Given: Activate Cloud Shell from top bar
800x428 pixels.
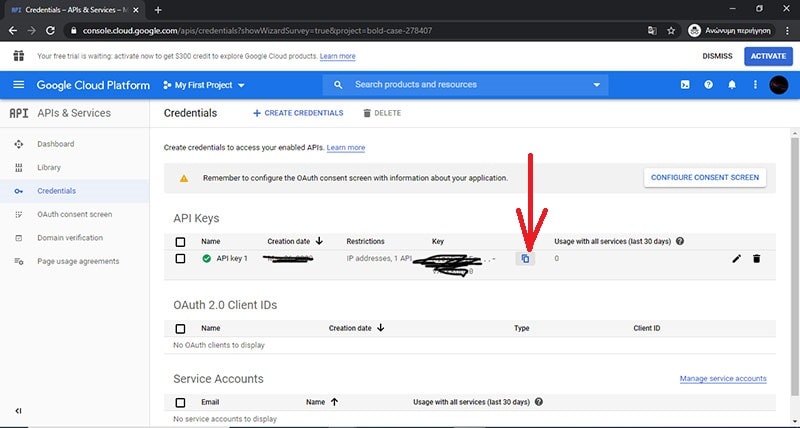Looking at the screenshot, I should pyautogui.click(x=685, y=85).
